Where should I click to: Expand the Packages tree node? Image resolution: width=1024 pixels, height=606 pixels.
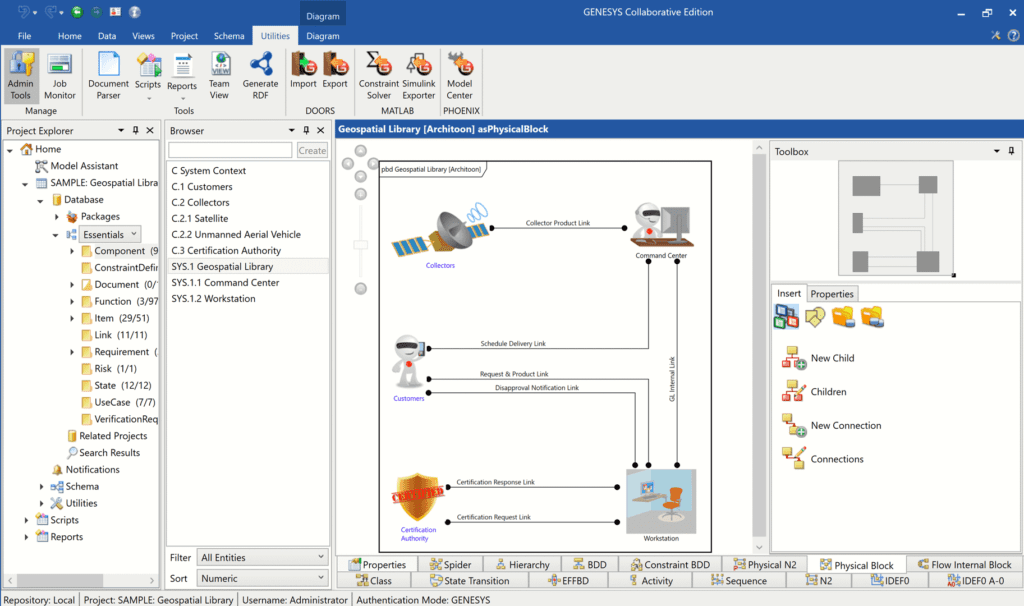[57, 216]
